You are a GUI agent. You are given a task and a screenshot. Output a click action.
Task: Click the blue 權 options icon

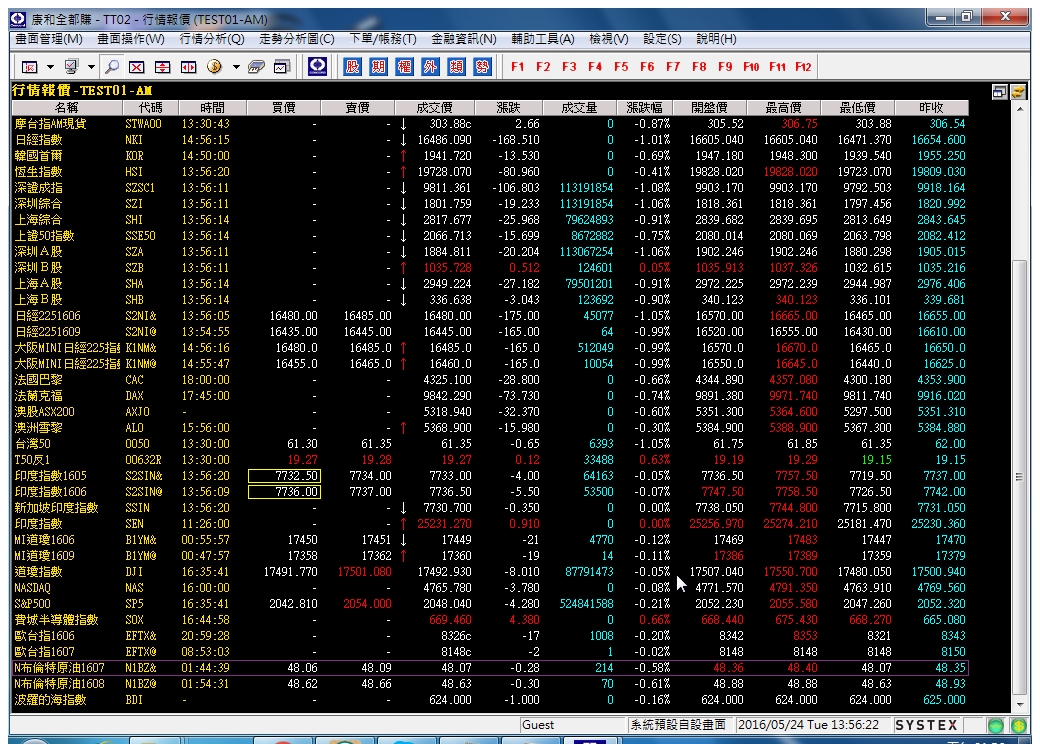click(x=404, y=66)
